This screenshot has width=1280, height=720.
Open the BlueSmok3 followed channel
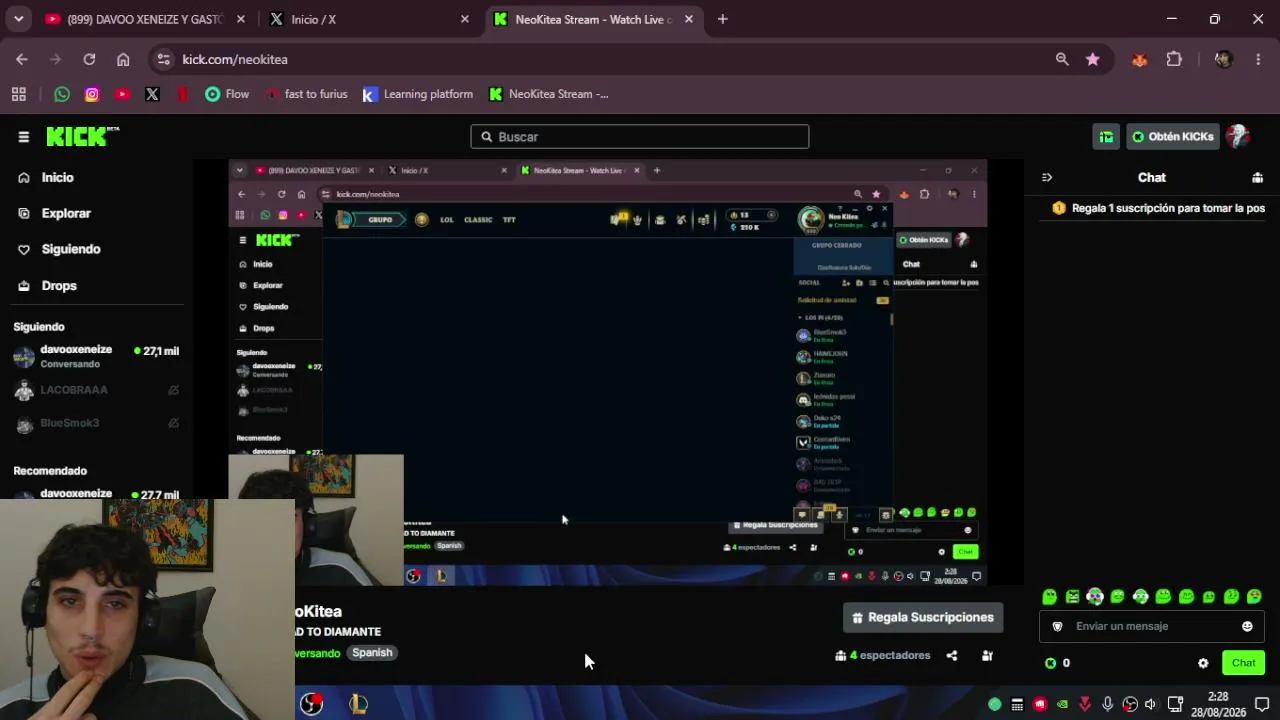[x=70, y=423]
